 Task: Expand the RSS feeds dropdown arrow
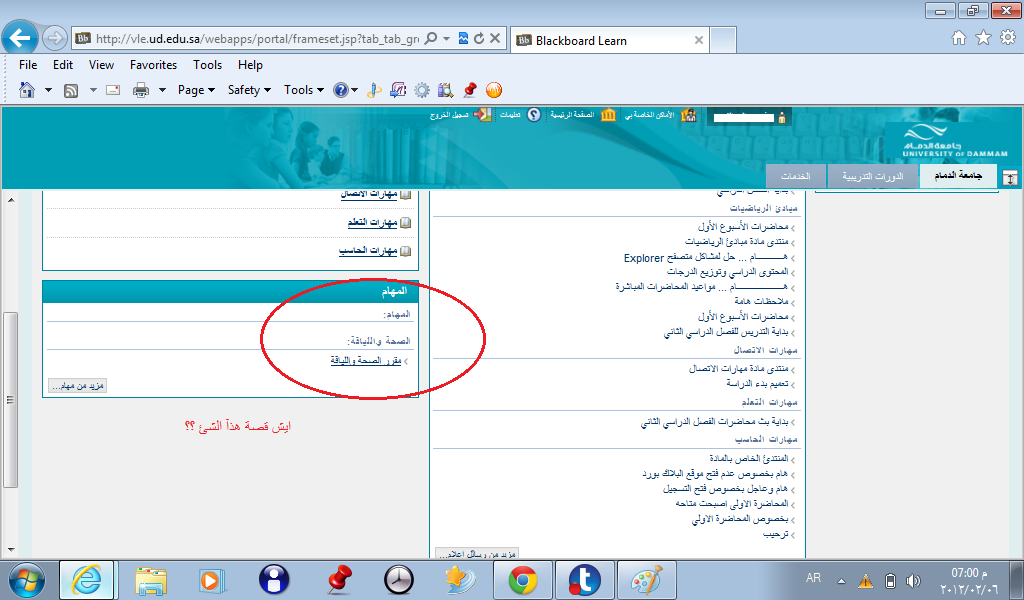[x=93, y=90]
